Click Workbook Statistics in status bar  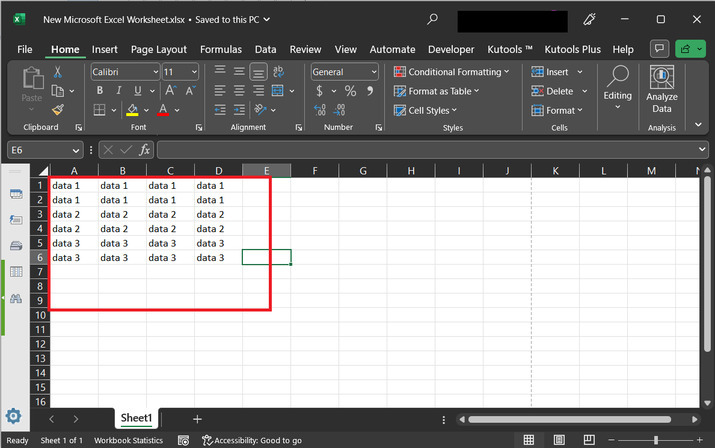[x=128, y=440]
